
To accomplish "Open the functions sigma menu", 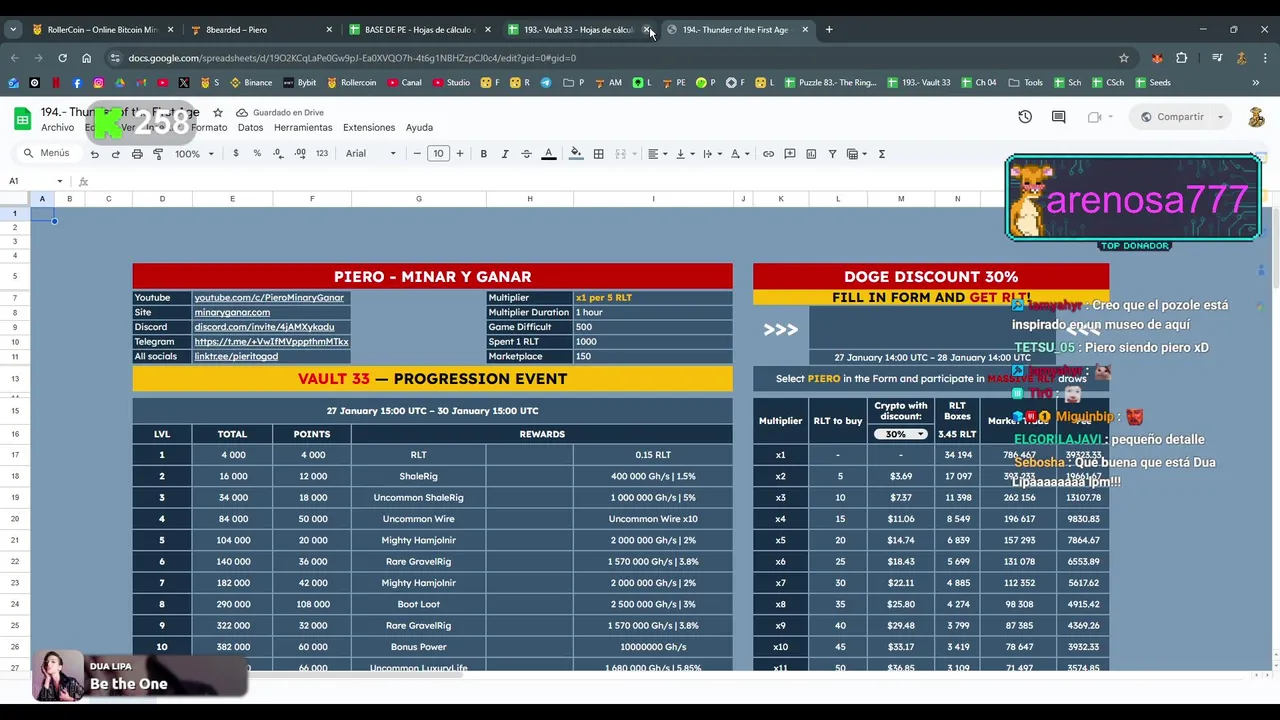I will 881,154.
